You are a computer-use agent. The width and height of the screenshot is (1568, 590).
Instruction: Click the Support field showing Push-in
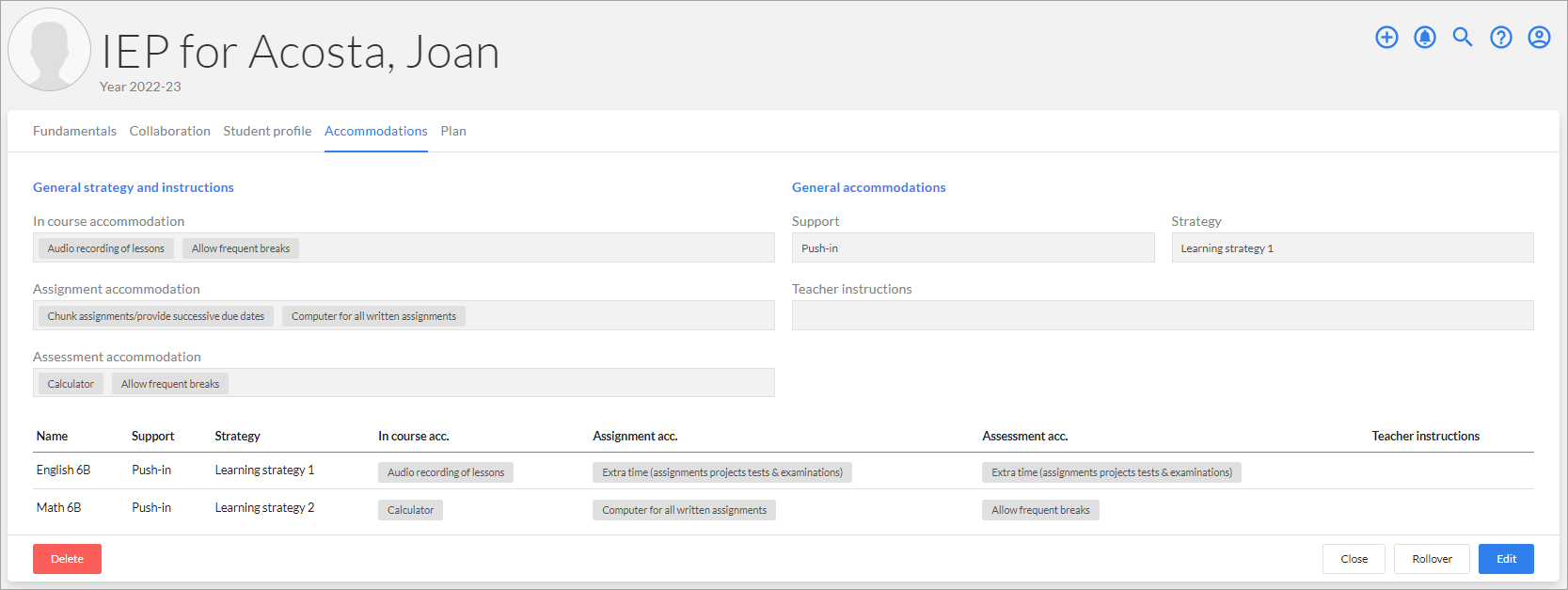coord(973,248)
